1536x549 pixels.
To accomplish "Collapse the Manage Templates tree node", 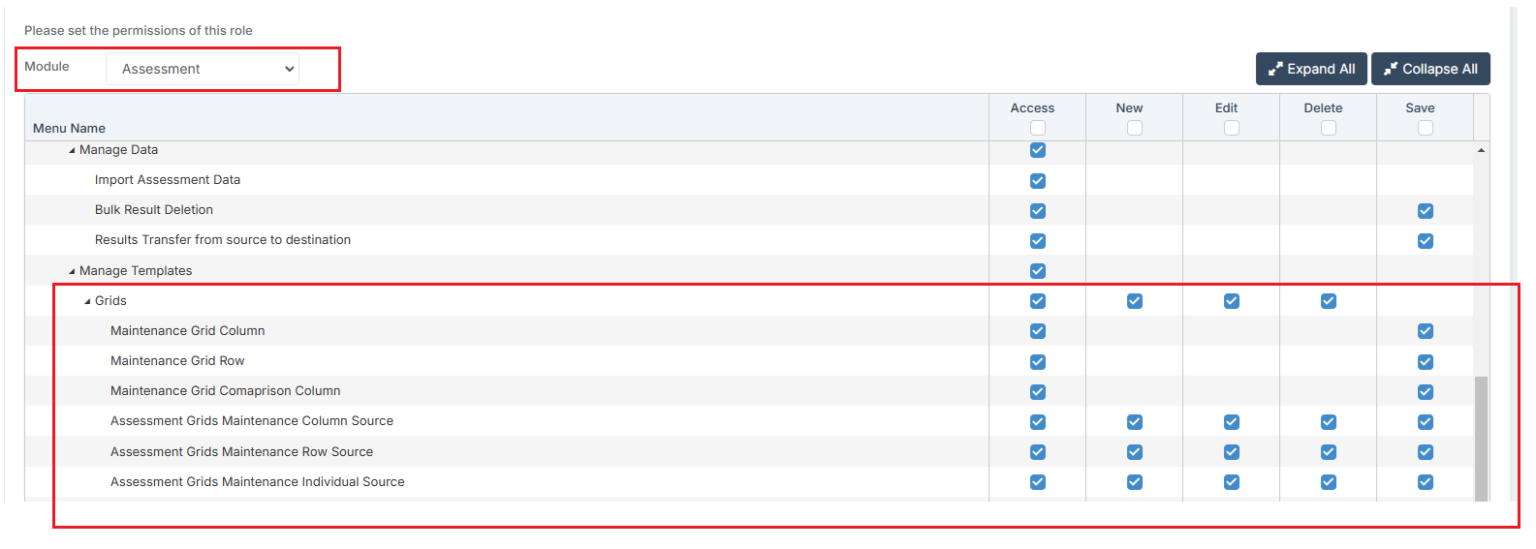I will [x=72, y=271].
